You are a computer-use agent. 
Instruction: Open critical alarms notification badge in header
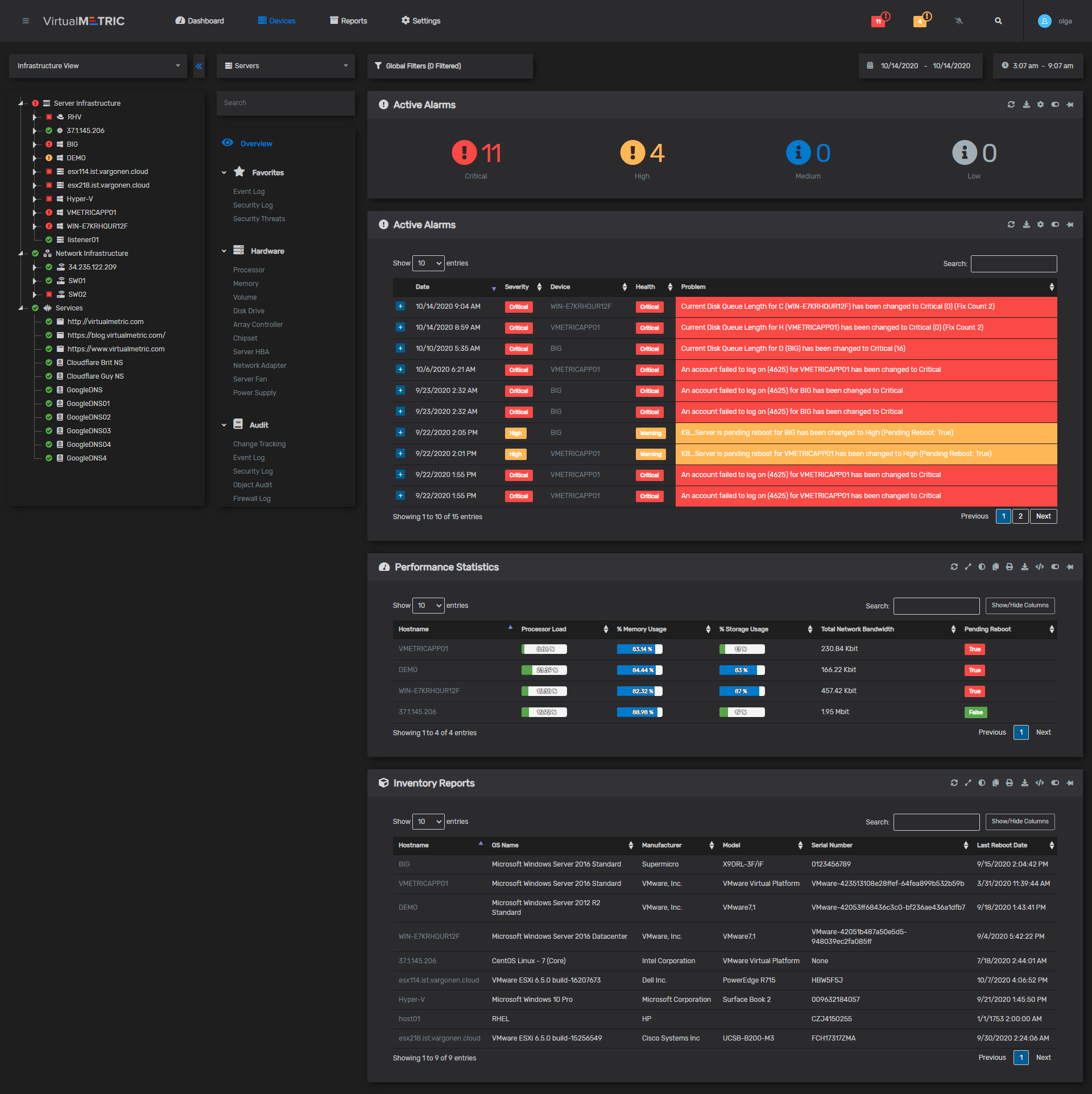click(x=879, y=21)
